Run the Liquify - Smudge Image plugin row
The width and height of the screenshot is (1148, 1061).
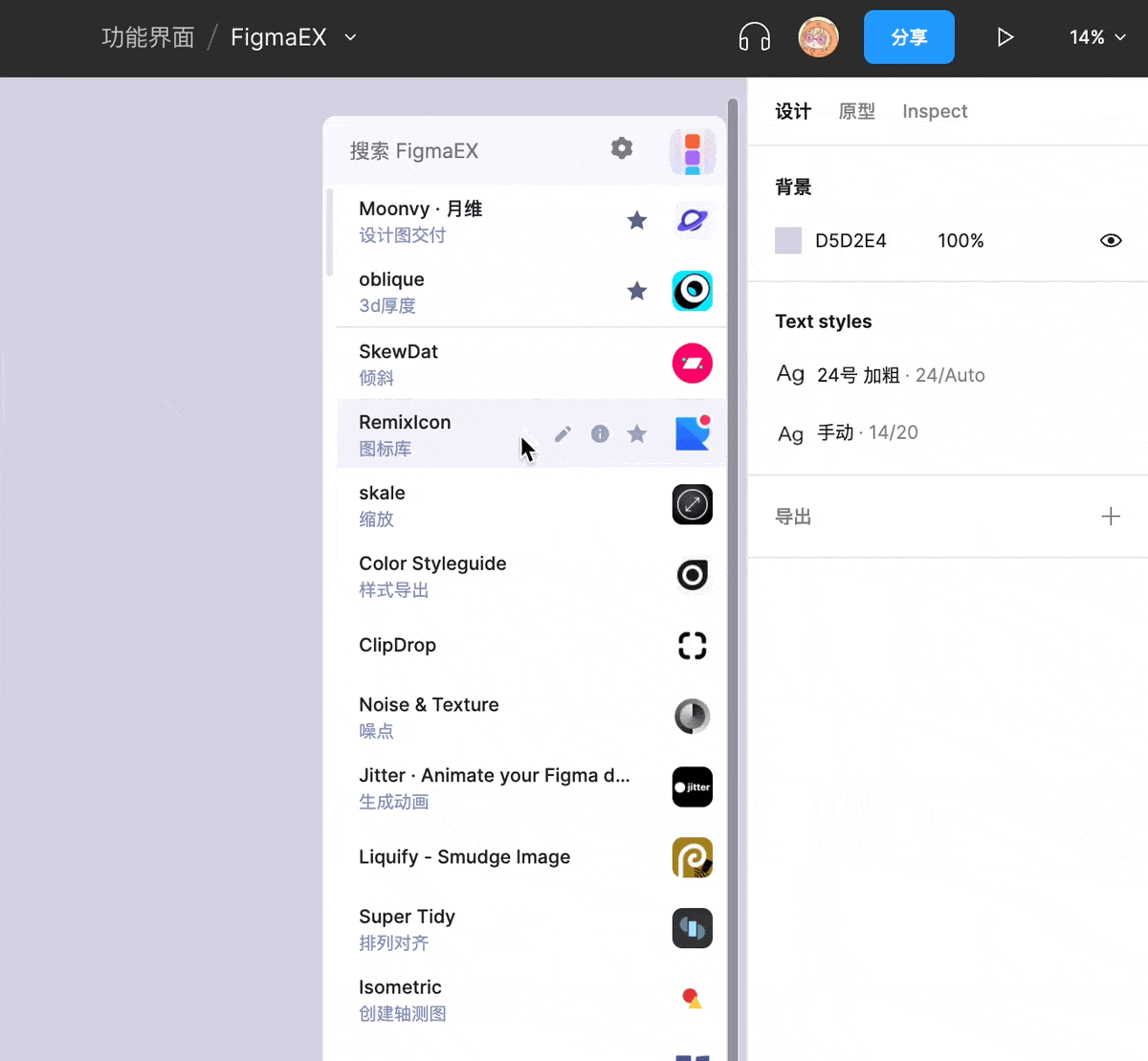[531, 858]
